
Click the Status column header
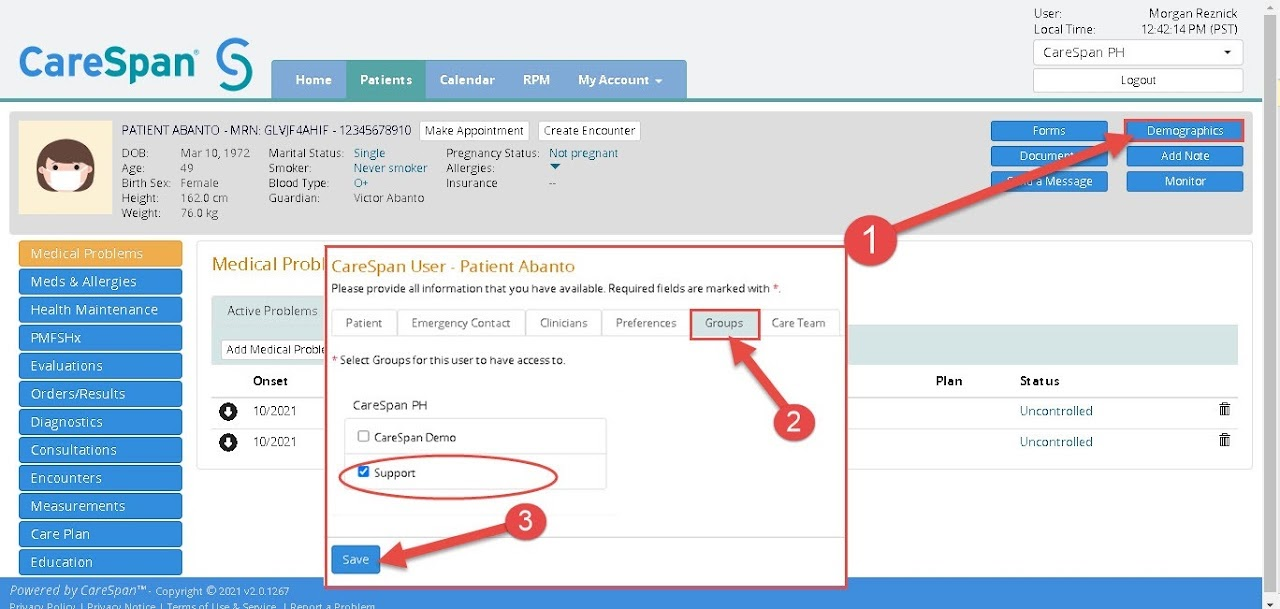(1039, 381)
